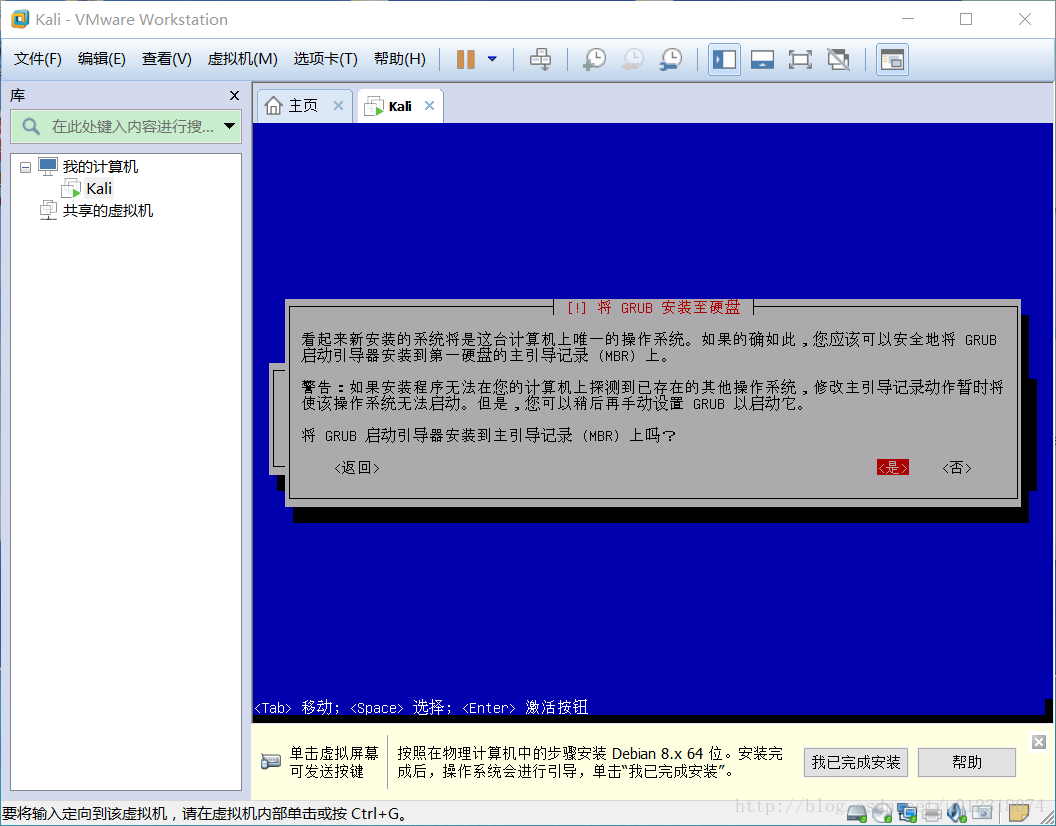This screenshot has height=826, width=1056.
Task: Close the 主页 tab
Action: click(339, 106)
